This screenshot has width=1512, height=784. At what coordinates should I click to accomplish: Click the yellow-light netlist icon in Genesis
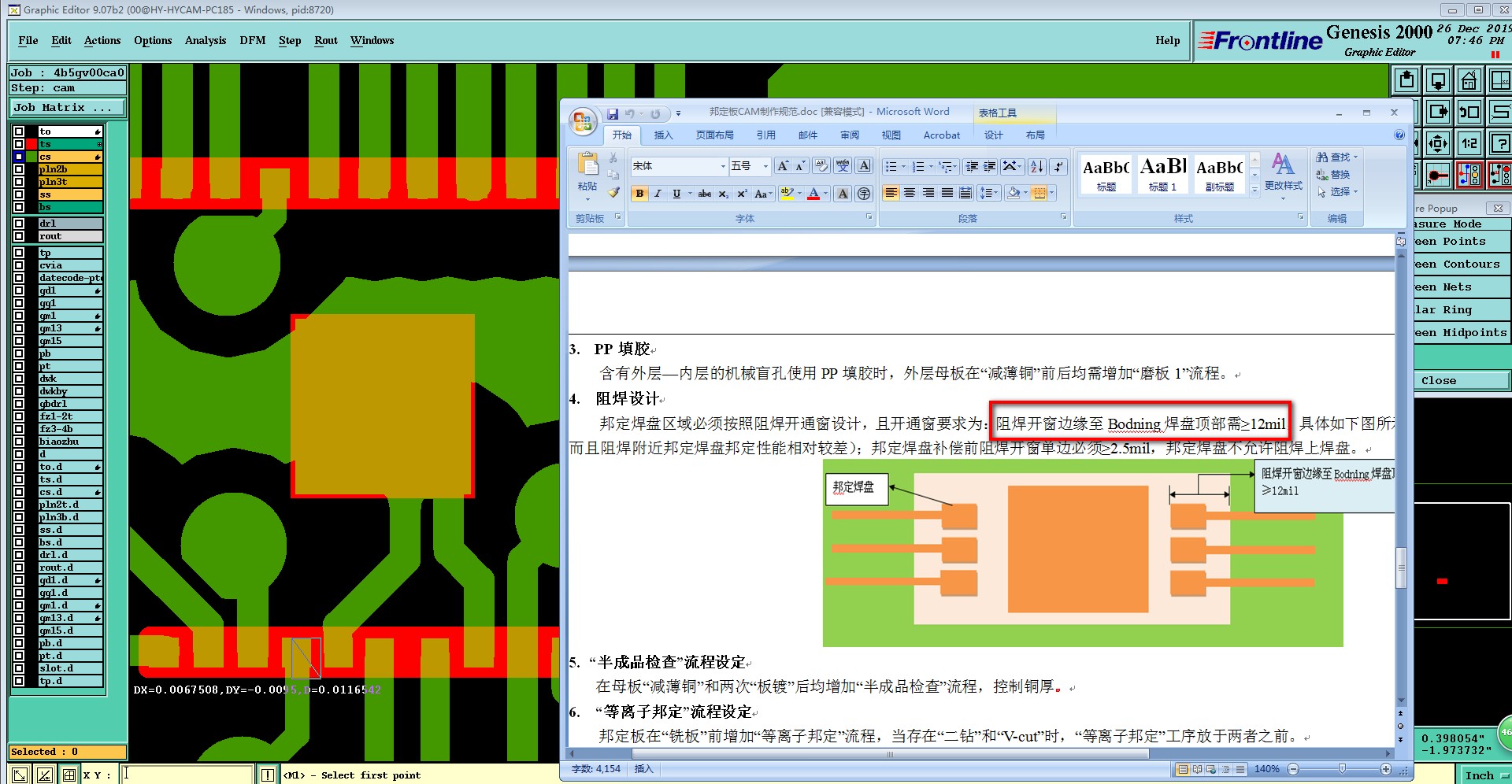click(x=1469, y=175)
